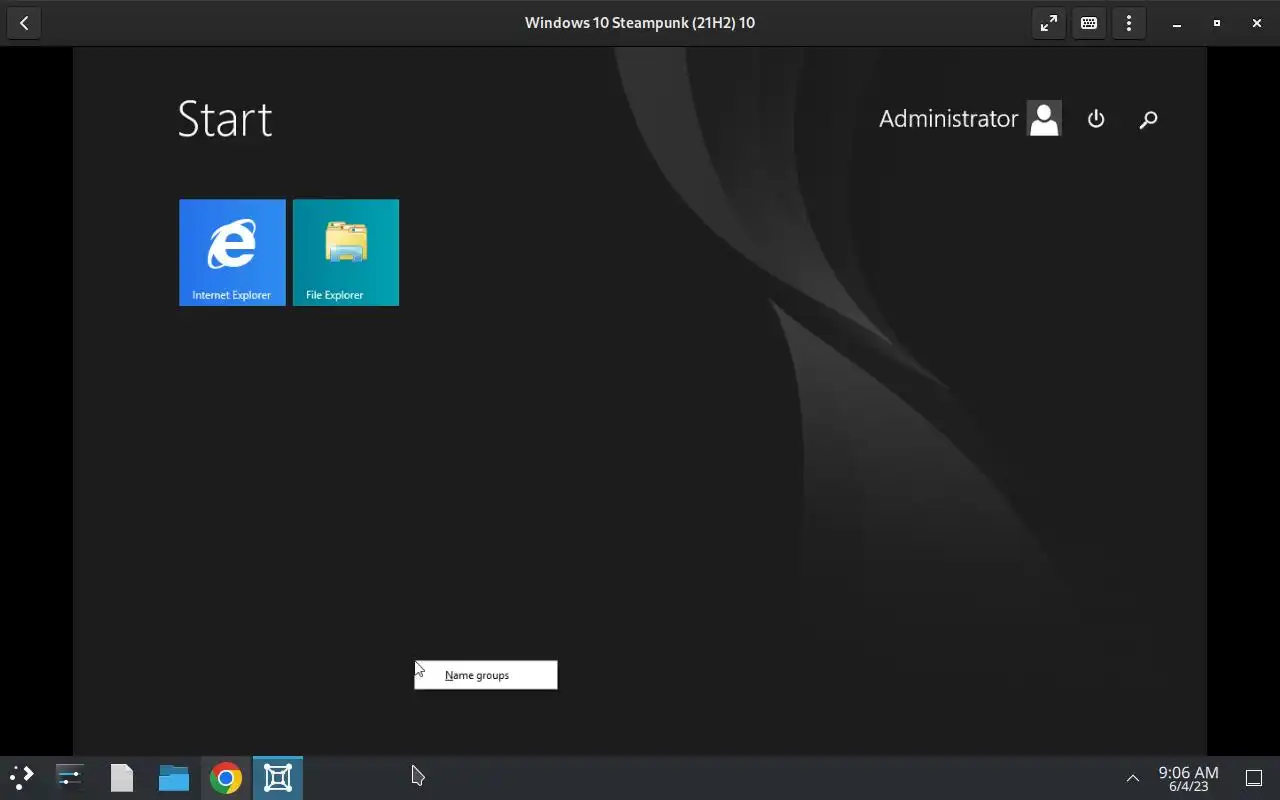Open the blue folder file manager

[174, 777]
